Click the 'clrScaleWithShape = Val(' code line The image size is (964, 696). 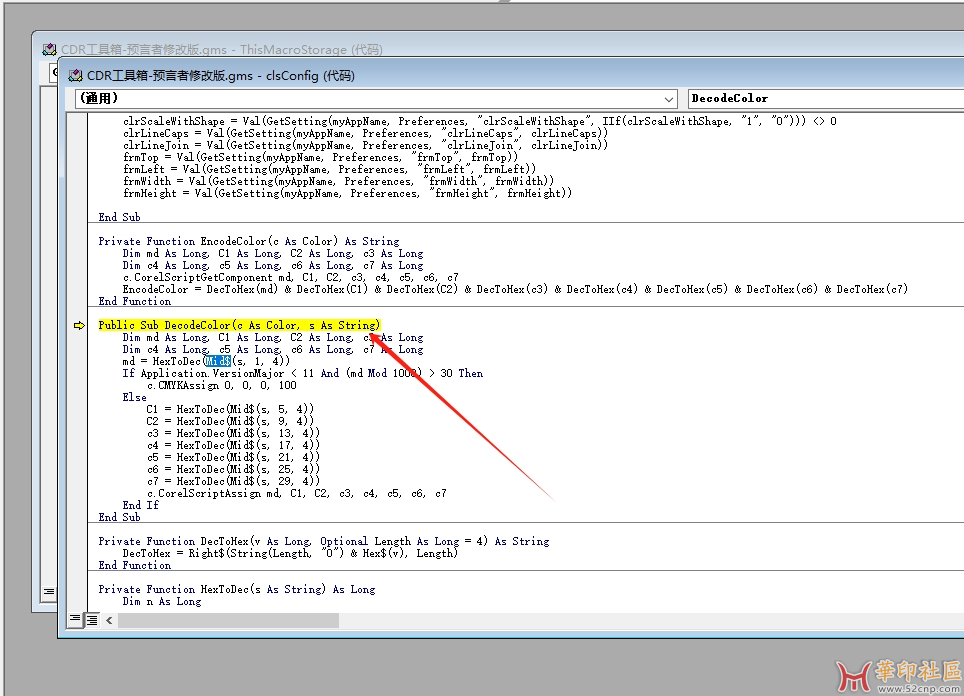point(480,121)
